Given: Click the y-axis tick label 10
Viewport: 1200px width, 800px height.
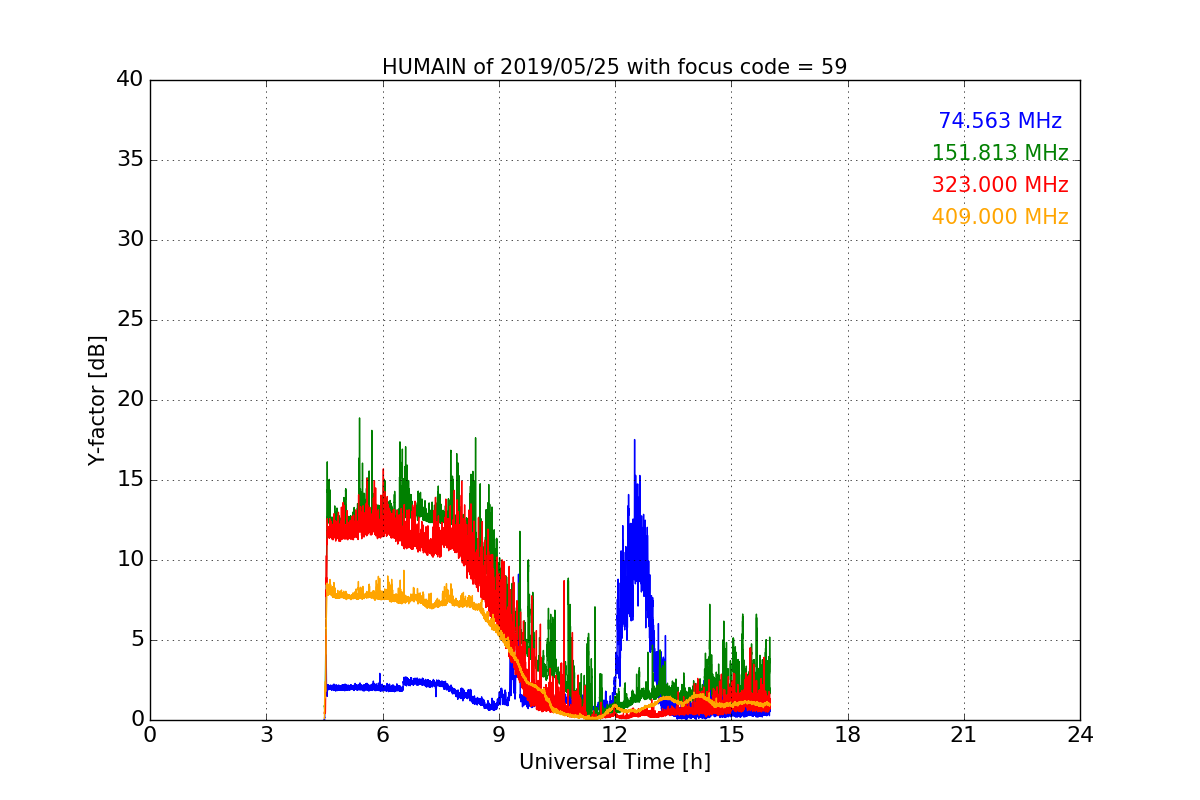Looking at the screenshot, I should coord(130,560).
